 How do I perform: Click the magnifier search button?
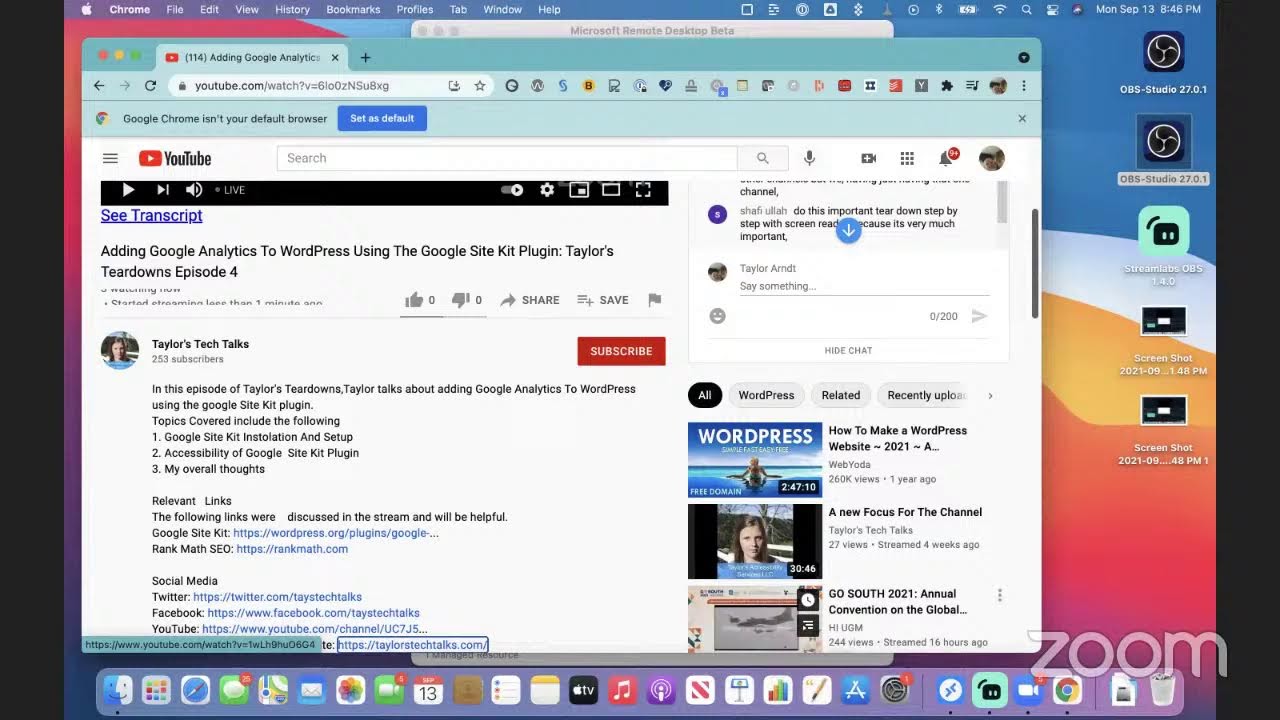tap(763, 158)
